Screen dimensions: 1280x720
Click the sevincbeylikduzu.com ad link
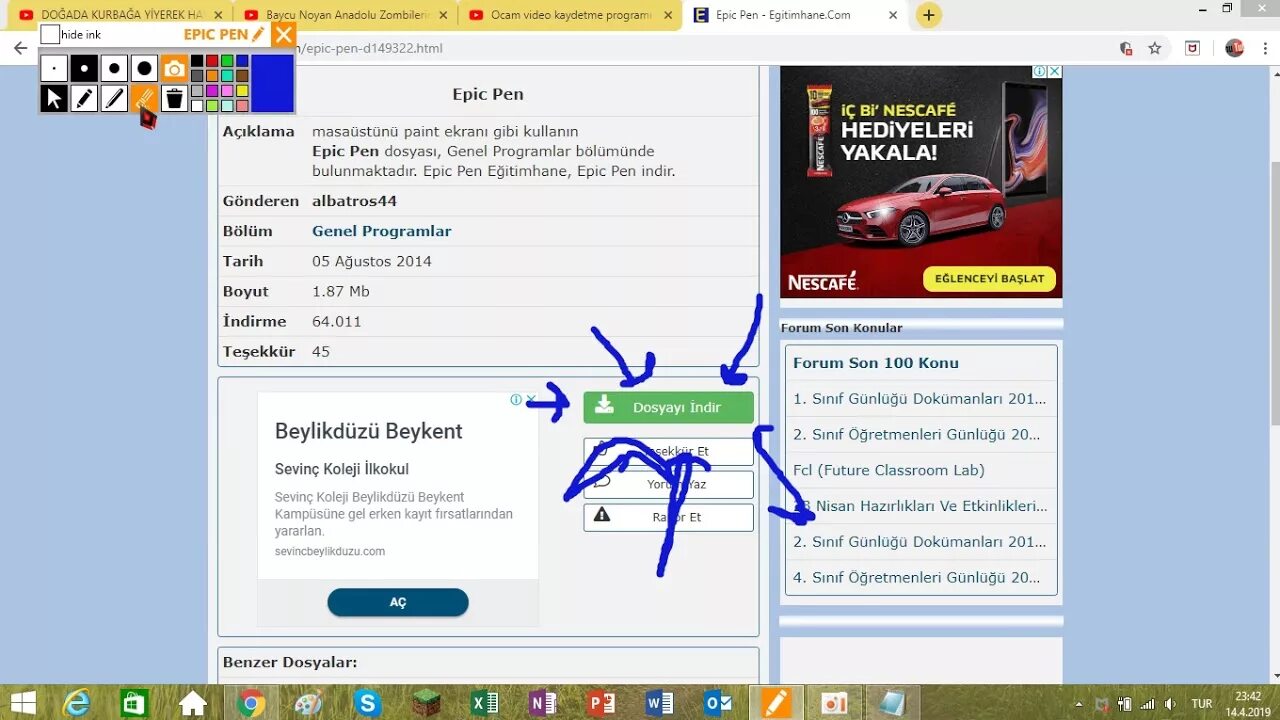pos(330,551)
